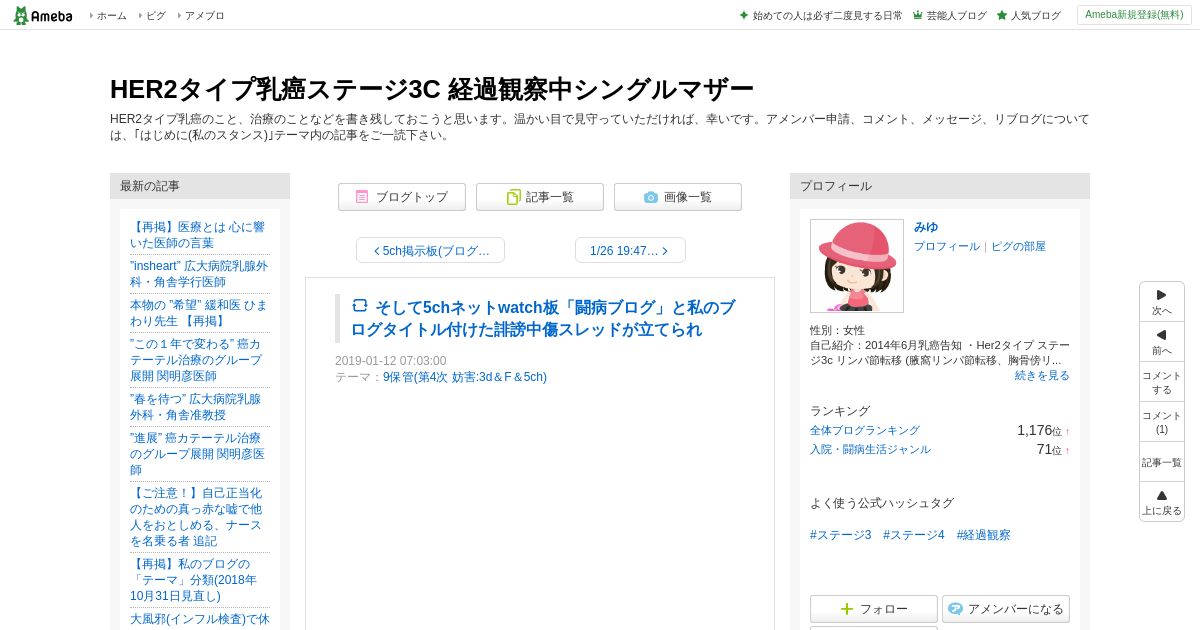Open "春を待つ" 広大病院乳腺外科・角舎准教授
This screenshot has height=630, width=1200.
(195, 407)
